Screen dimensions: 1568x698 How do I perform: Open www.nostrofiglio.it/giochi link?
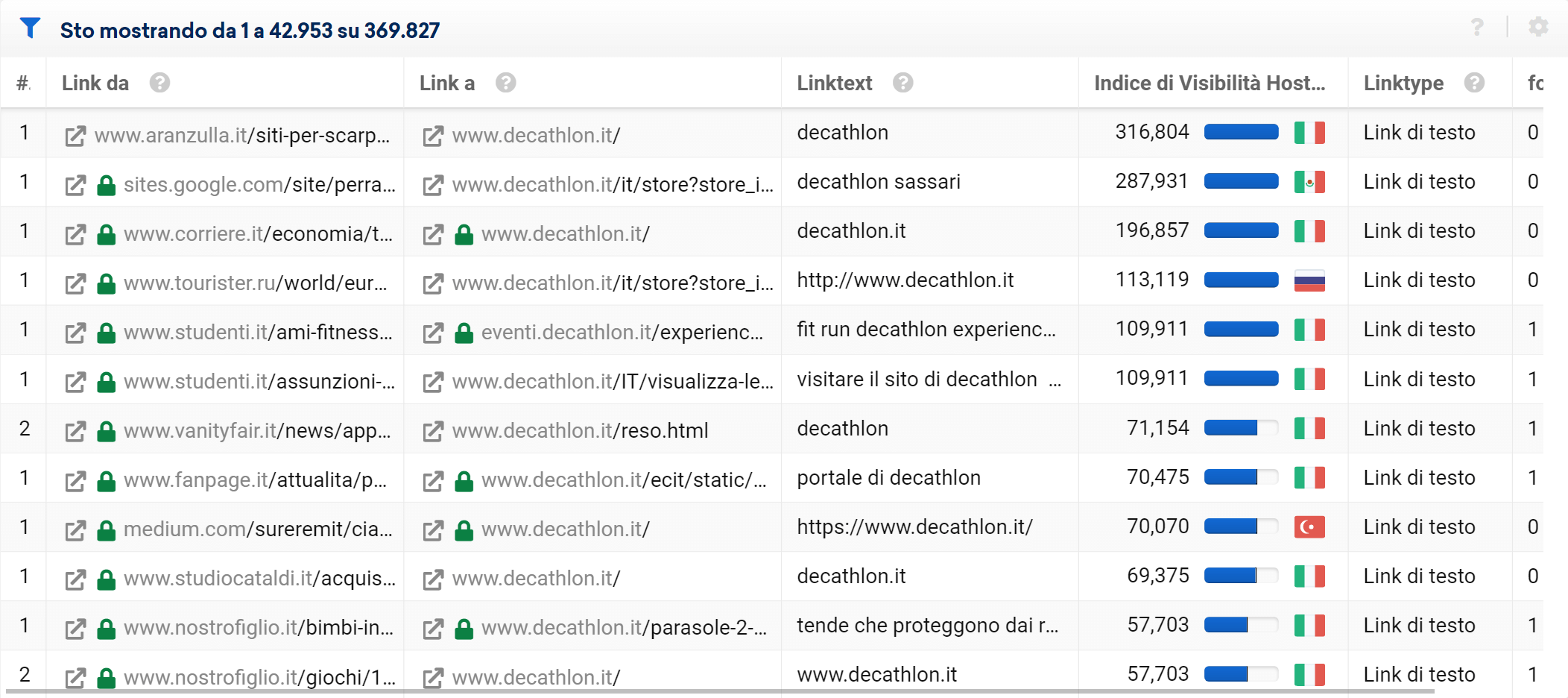[259, 677]
